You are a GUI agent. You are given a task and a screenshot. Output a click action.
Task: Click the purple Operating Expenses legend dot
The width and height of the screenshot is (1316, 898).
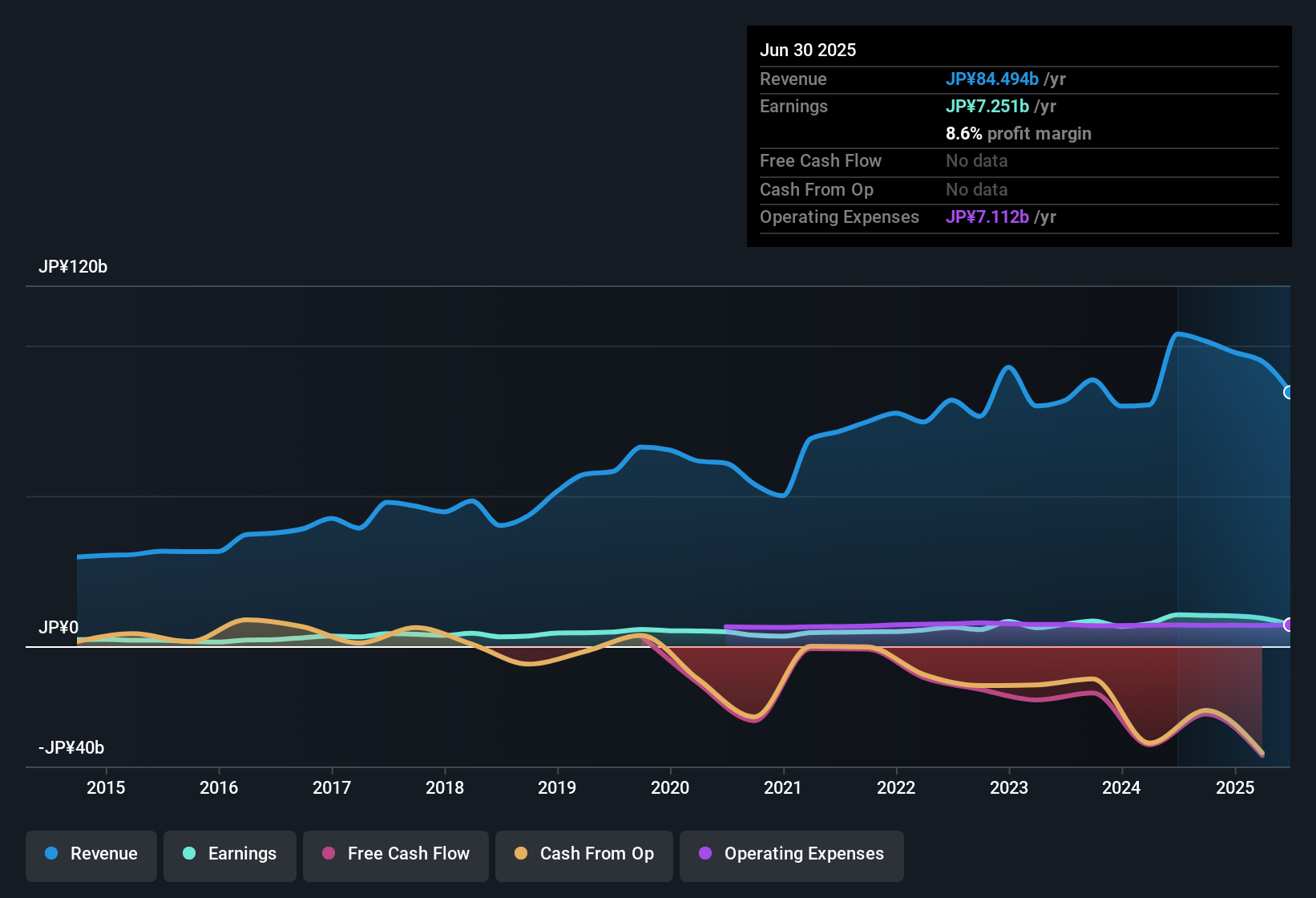(x=705, y=854)
